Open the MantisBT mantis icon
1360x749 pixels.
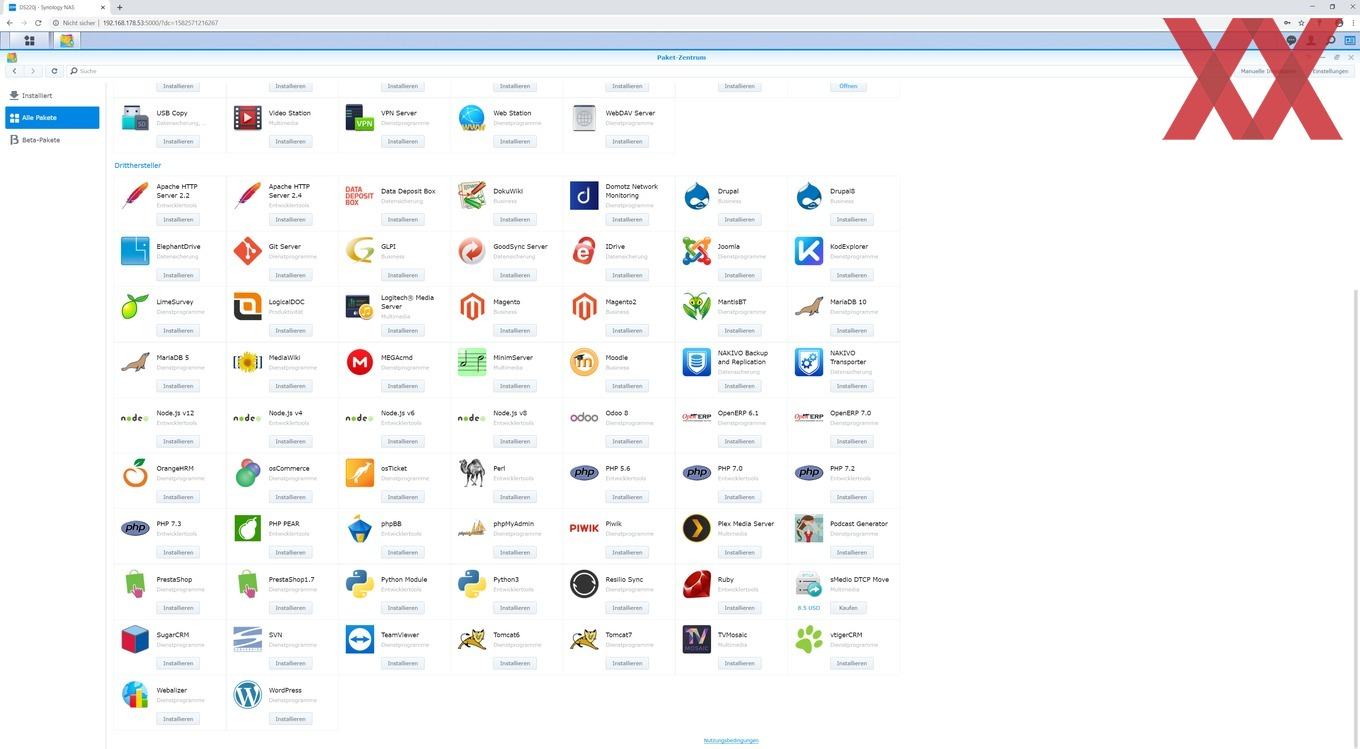(x=697, y=306)
